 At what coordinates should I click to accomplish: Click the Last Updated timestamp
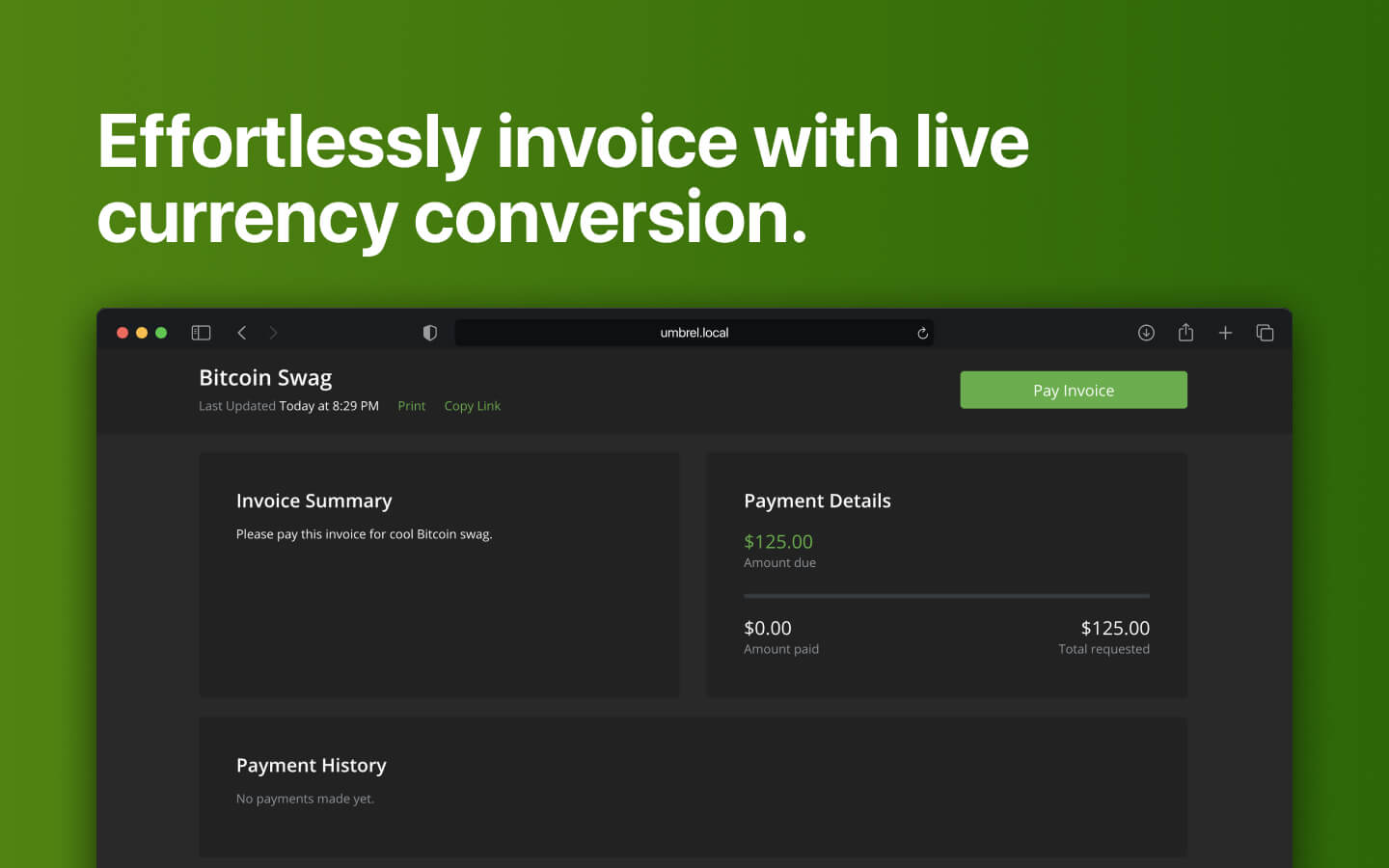pos(287,405)
